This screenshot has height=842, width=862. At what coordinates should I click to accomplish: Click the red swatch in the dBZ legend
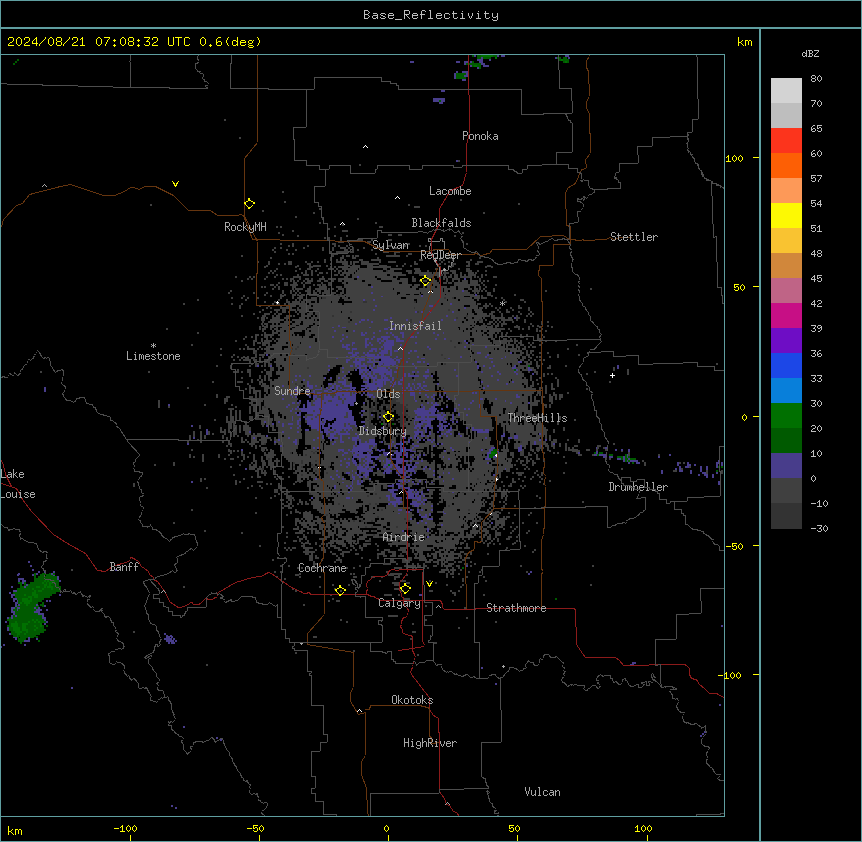[786, 140]
